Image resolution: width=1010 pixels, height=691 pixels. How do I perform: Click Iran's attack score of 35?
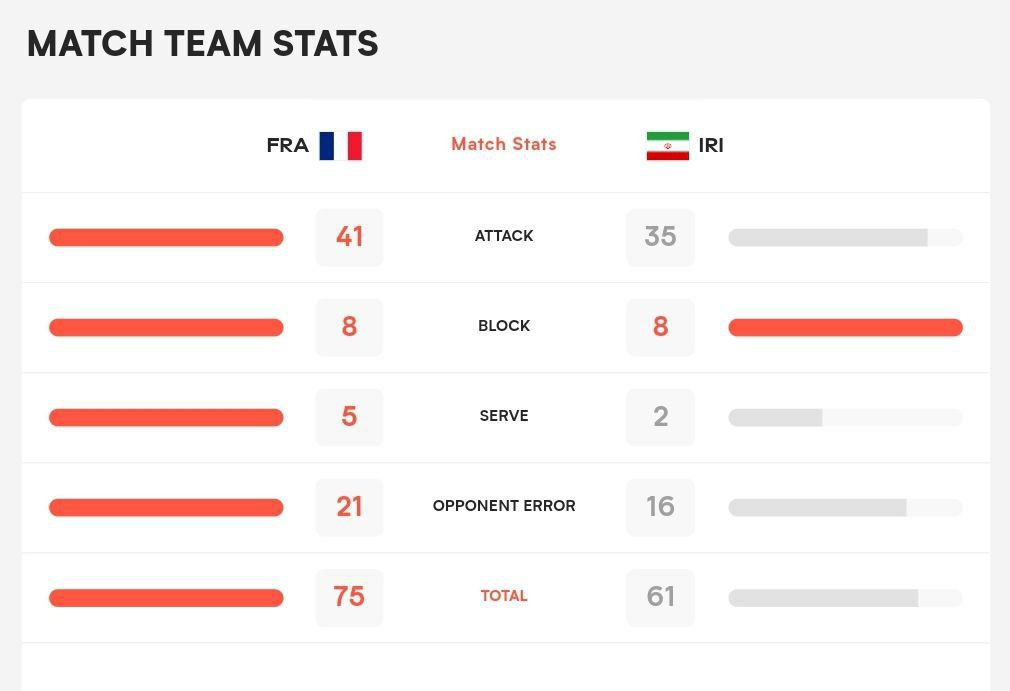pos(660,237)
